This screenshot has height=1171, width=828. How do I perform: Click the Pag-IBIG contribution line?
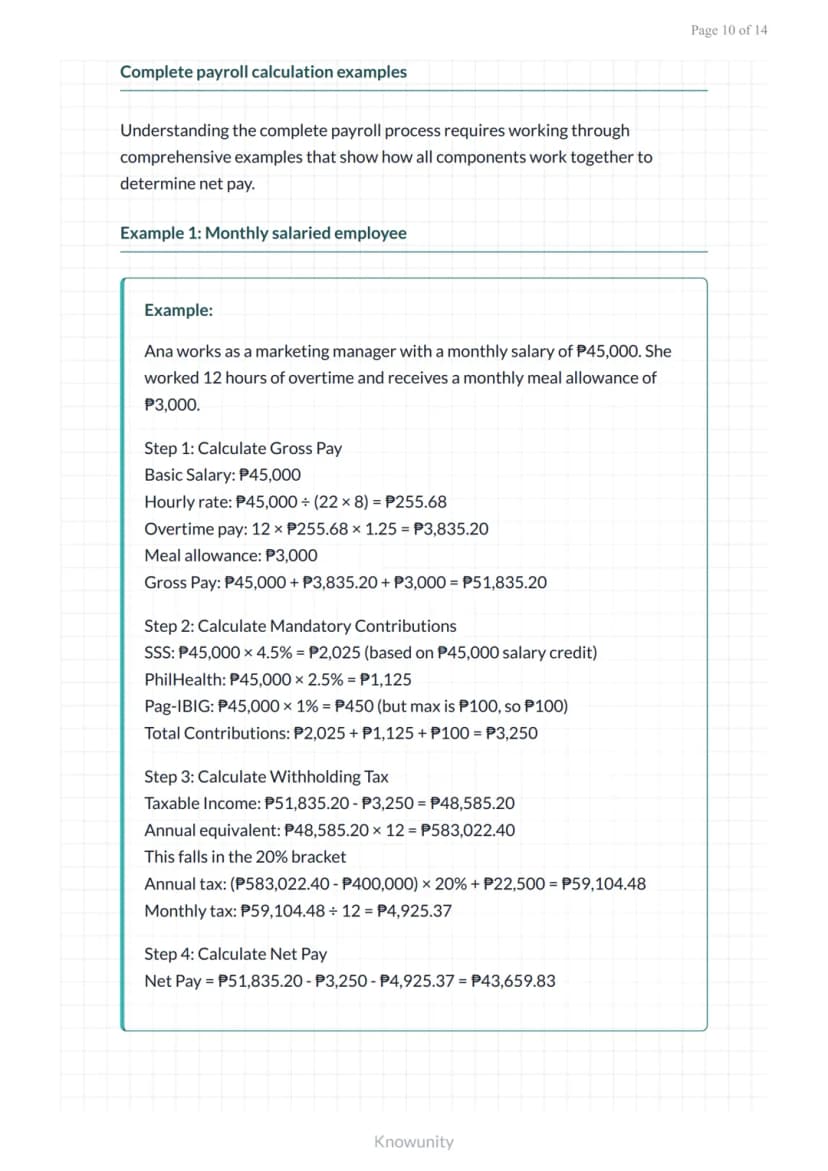tap(356, 706)
